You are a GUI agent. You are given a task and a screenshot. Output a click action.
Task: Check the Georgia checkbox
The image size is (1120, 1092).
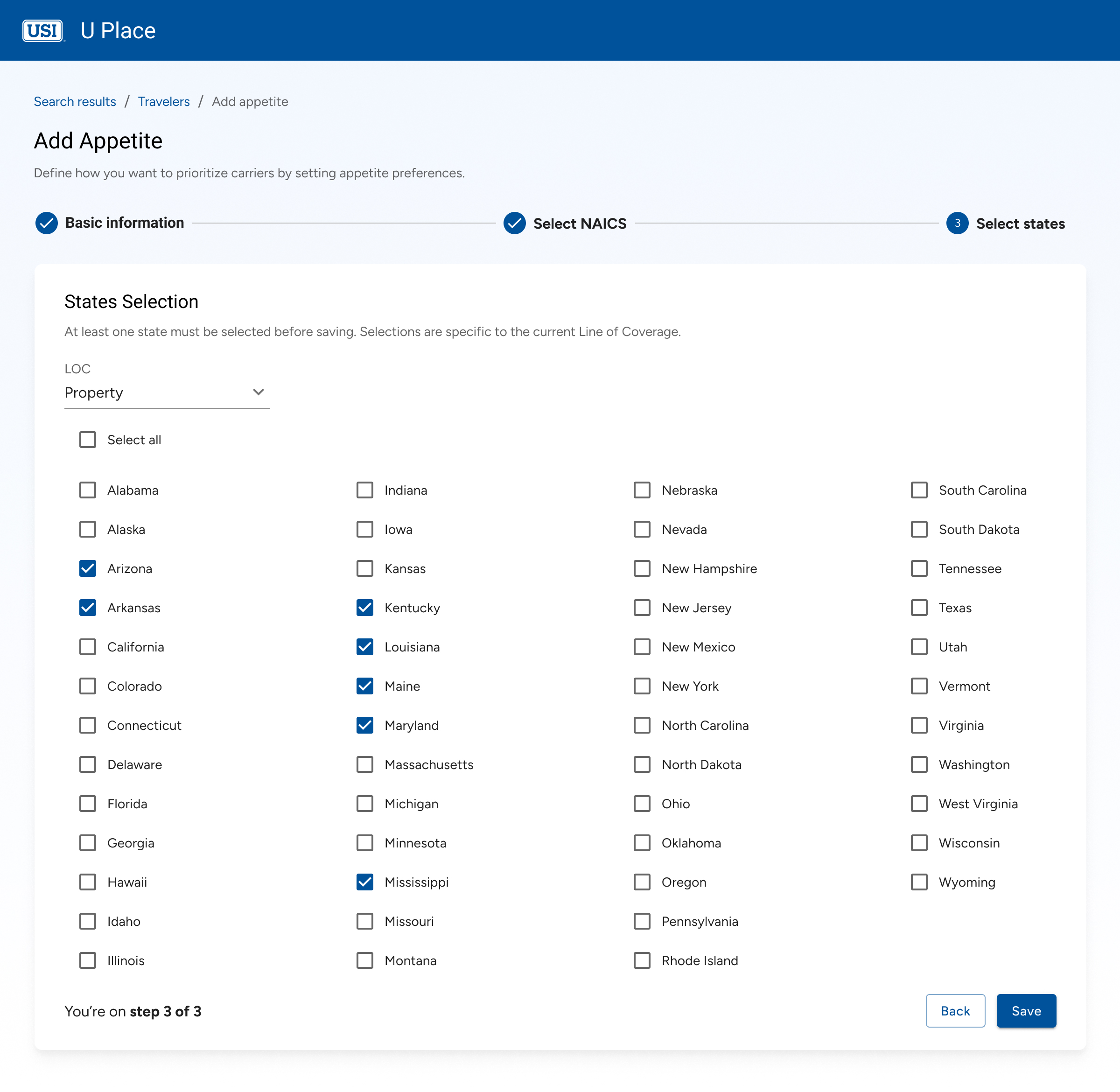88,843
